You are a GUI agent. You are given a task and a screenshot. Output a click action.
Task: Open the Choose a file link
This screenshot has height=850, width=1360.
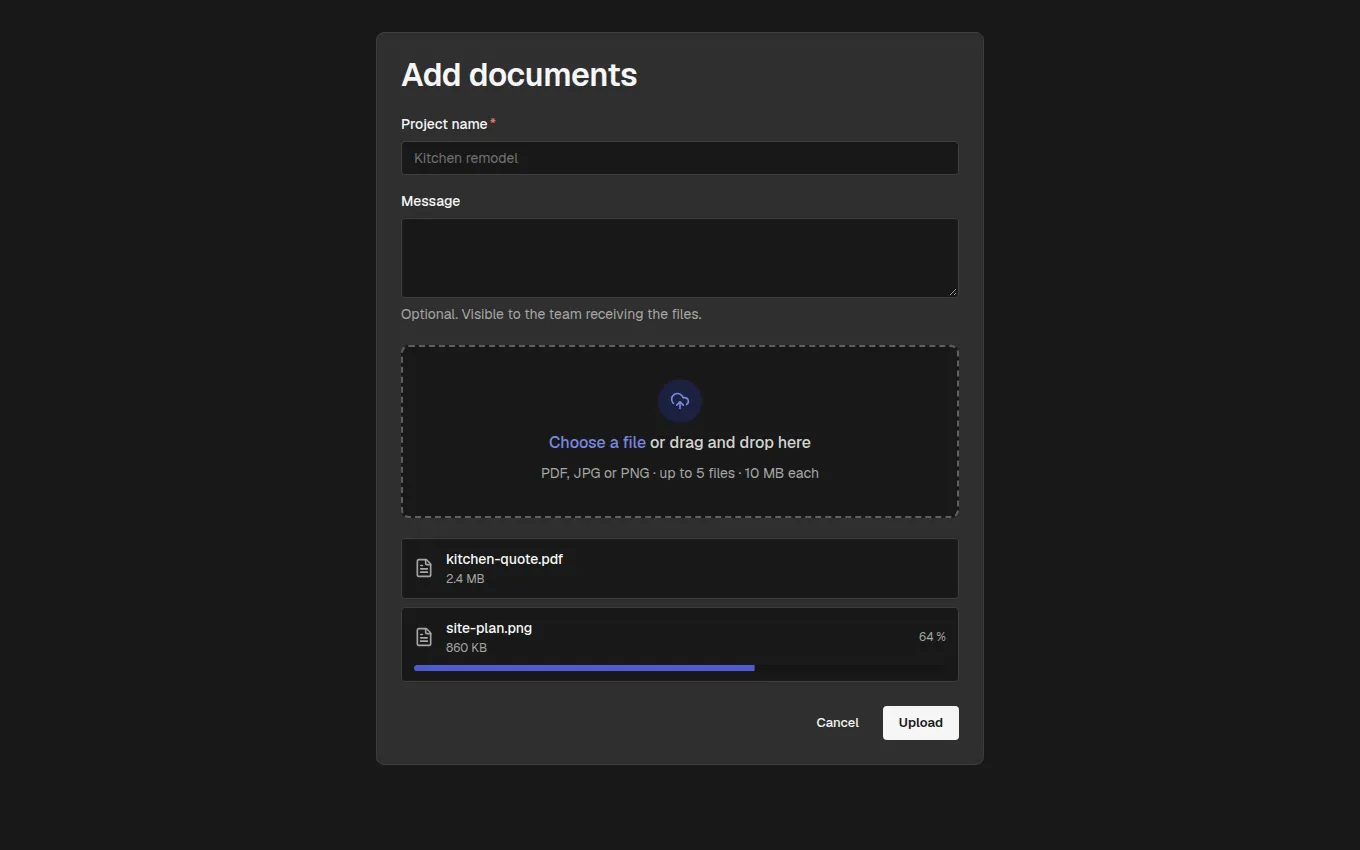click(597, 442)
